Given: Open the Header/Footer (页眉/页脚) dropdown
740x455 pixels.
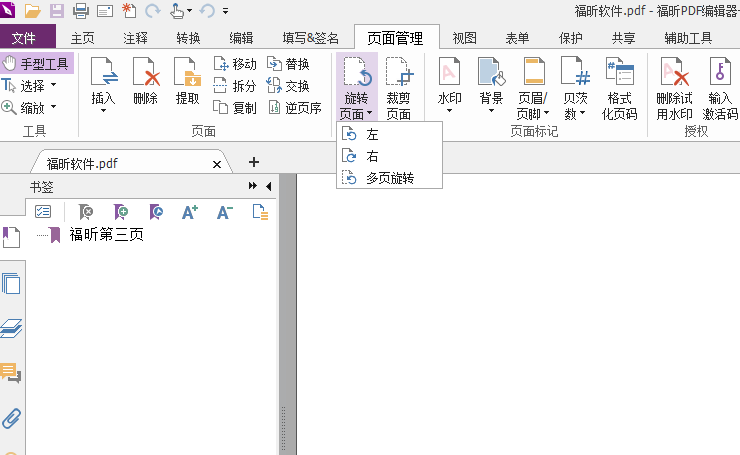Looking at the screenshot, I should pyautogui.click(x=533, y=87).
